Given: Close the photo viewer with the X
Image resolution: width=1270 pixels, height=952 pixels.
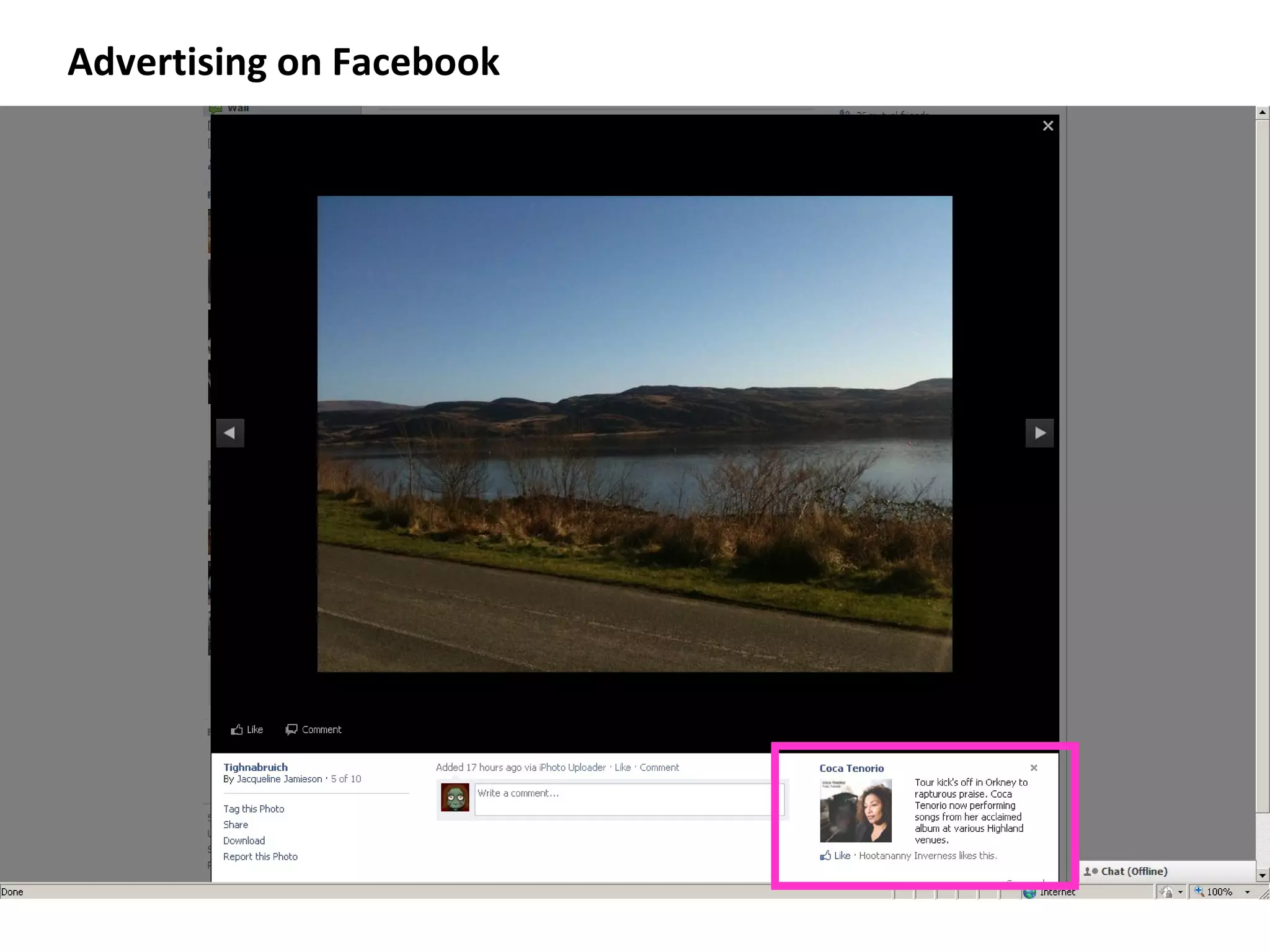Looking at the screenshot, I should click(1048, 126).
